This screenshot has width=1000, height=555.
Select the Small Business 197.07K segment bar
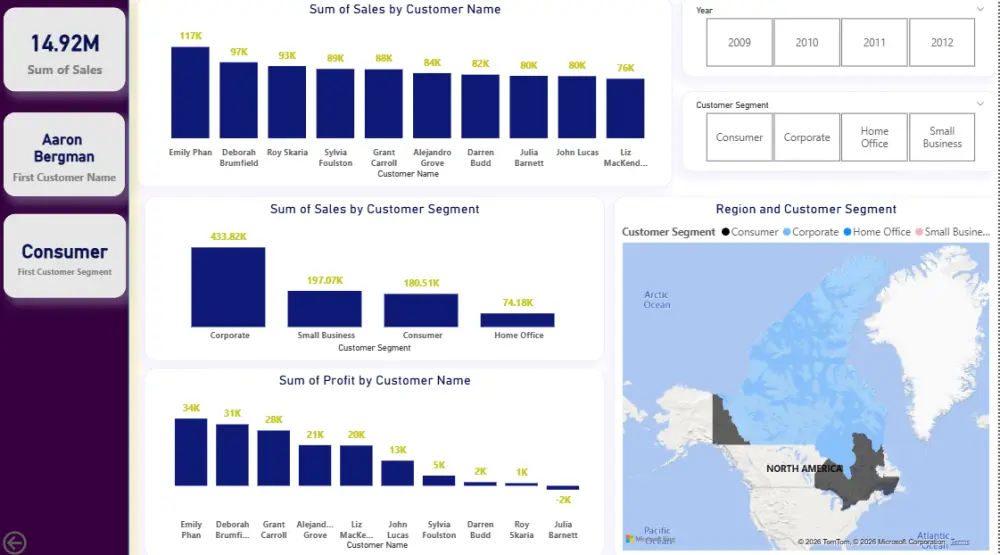tap(325, 309)
